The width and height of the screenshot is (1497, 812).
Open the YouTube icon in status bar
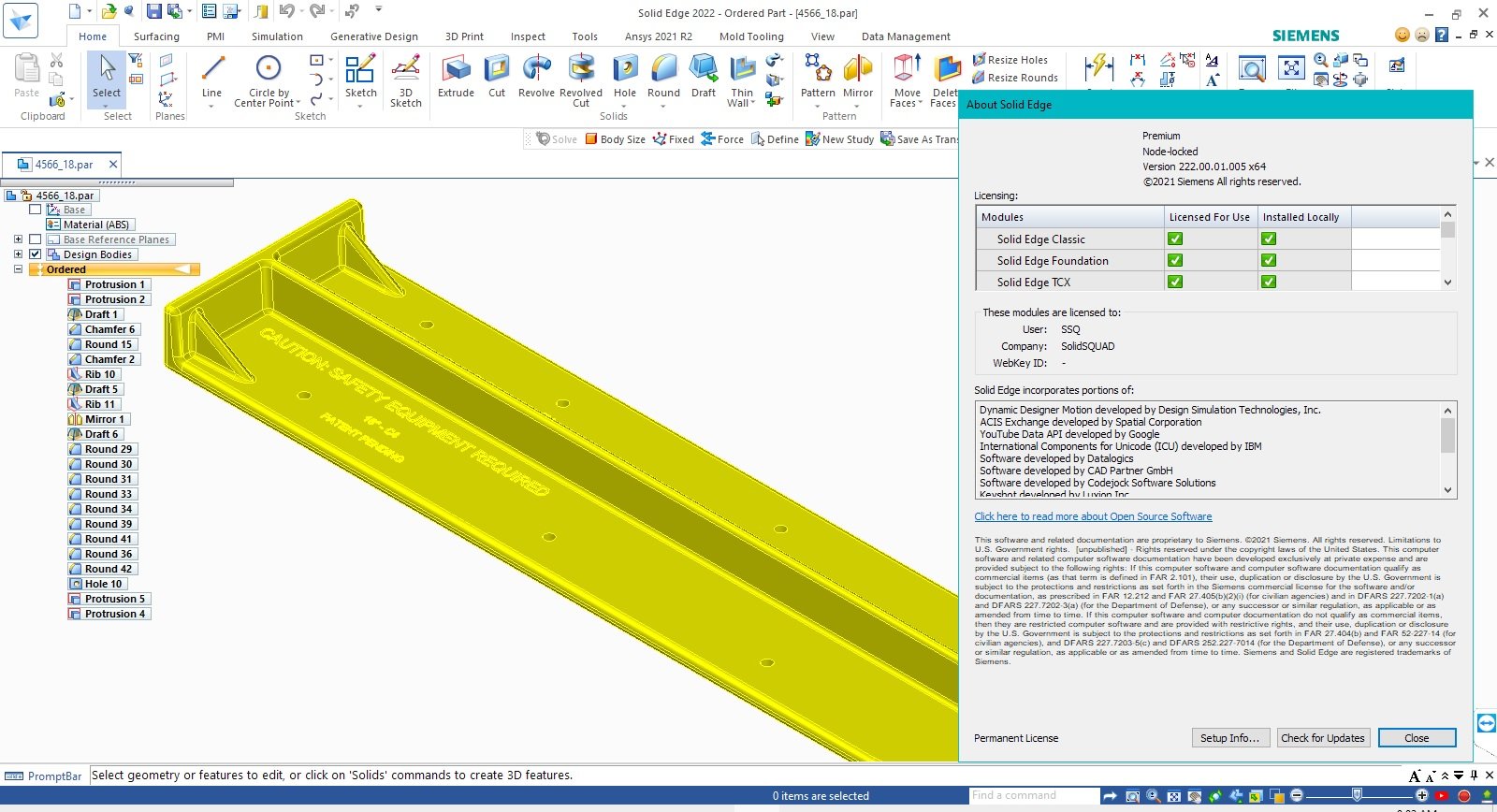point(1442,796)
